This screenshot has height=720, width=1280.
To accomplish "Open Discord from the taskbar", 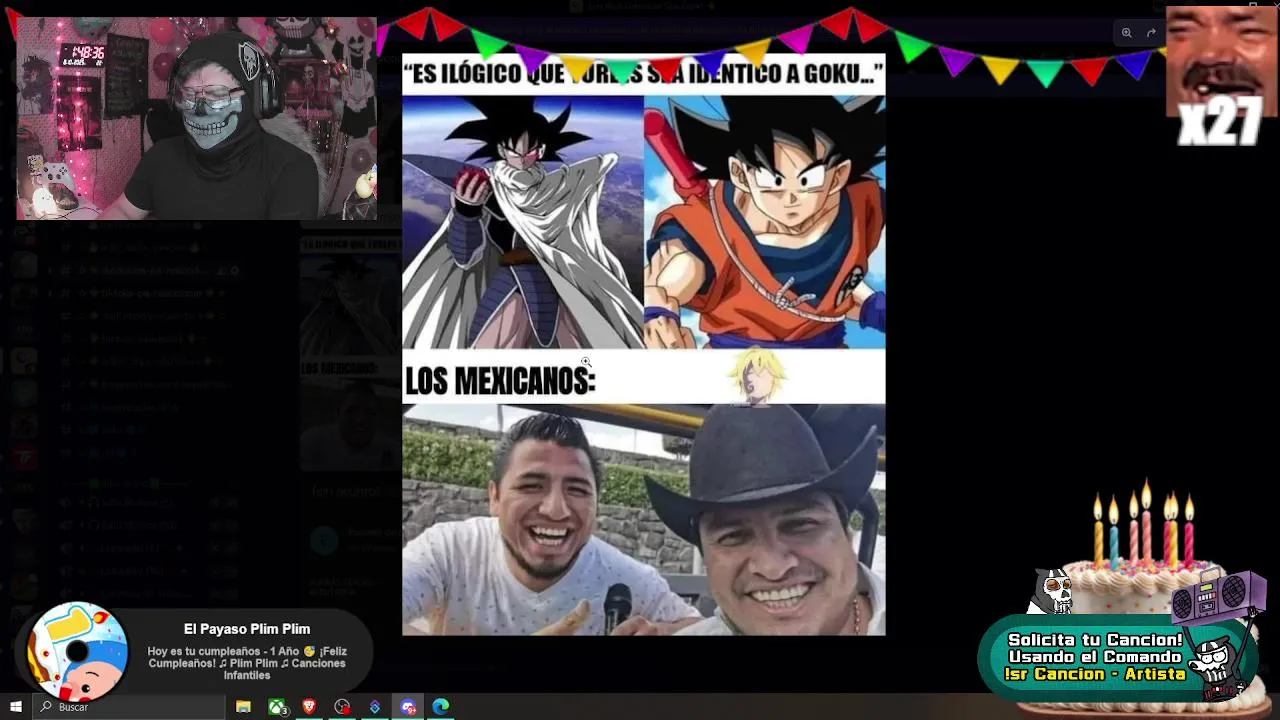I will pyautogui.click(x=408, y=707).
